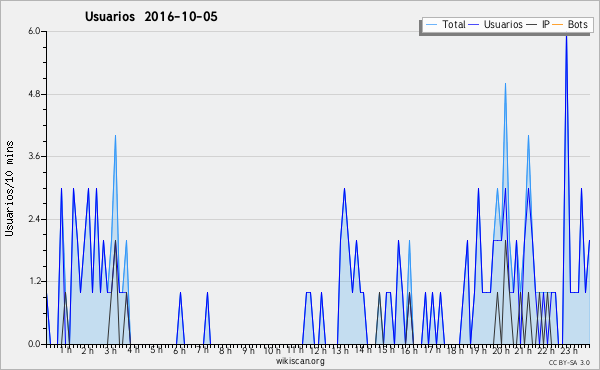
Task: Click the '9 h' x-axis label
Action: pyautogui.click(x=248, y=350)
